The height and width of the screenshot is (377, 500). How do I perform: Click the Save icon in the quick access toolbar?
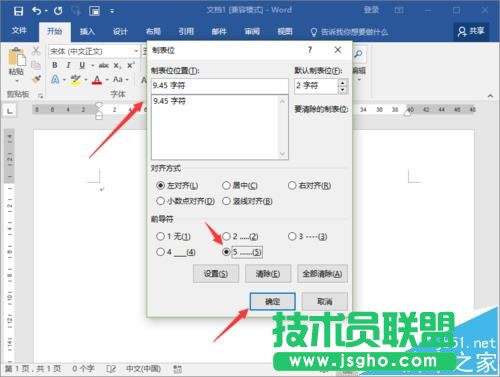coord(18,11)
